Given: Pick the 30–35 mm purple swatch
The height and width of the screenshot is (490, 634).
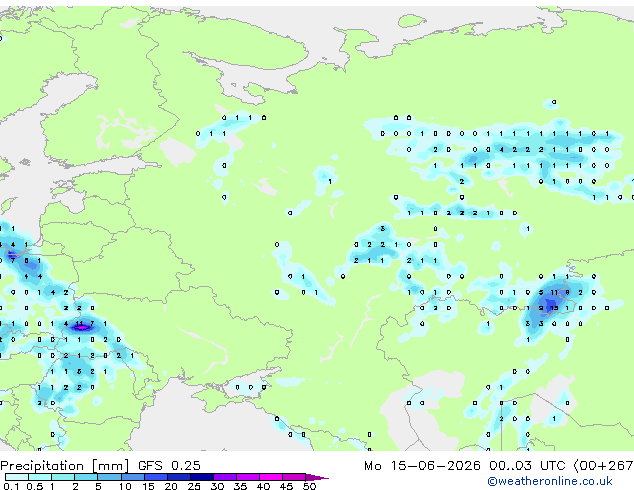Looking at the screenshot, I should point(225,477).
